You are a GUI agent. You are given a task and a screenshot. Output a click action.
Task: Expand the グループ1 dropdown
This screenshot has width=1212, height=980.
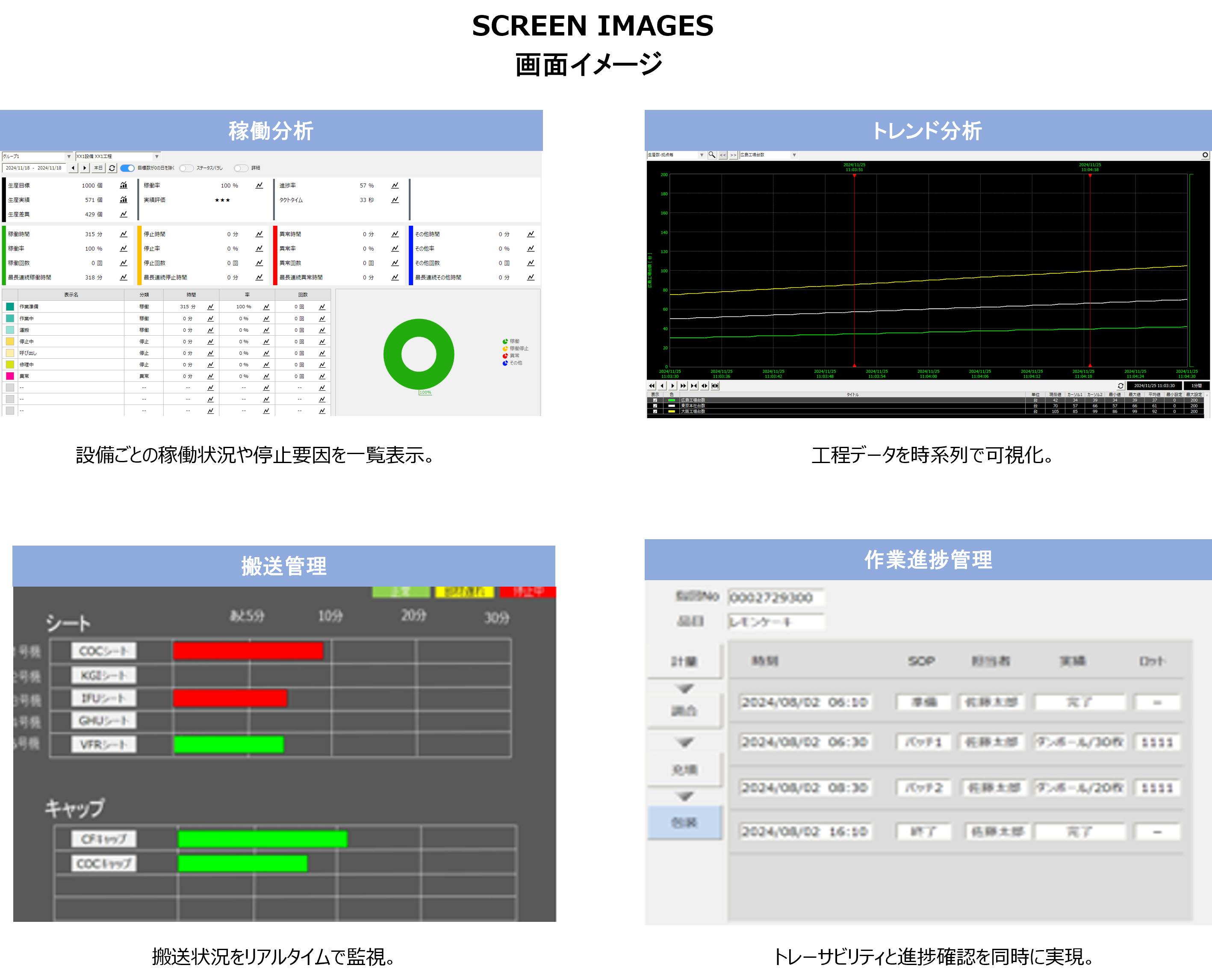69,156
